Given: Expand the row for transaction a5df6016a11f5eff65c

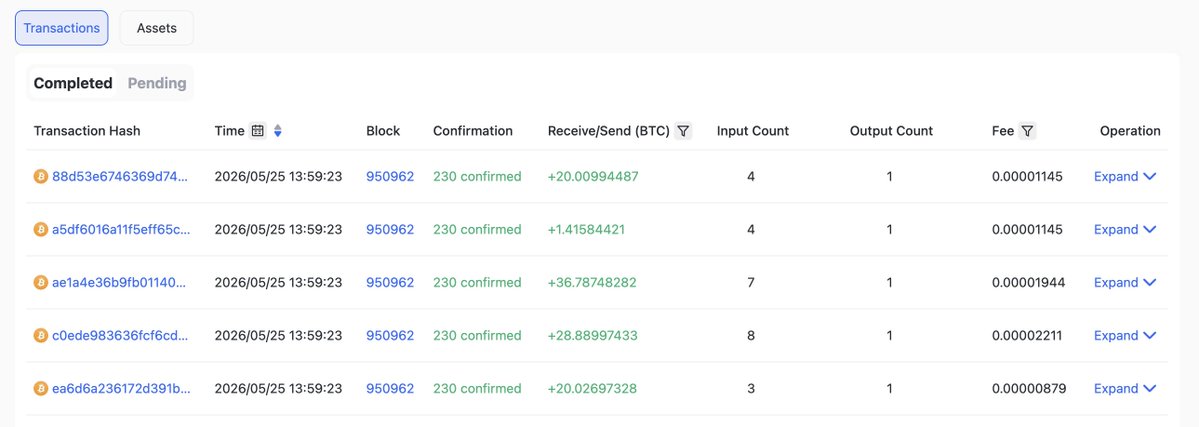Looking at the screenshot, I should (x=1125, y=230).
